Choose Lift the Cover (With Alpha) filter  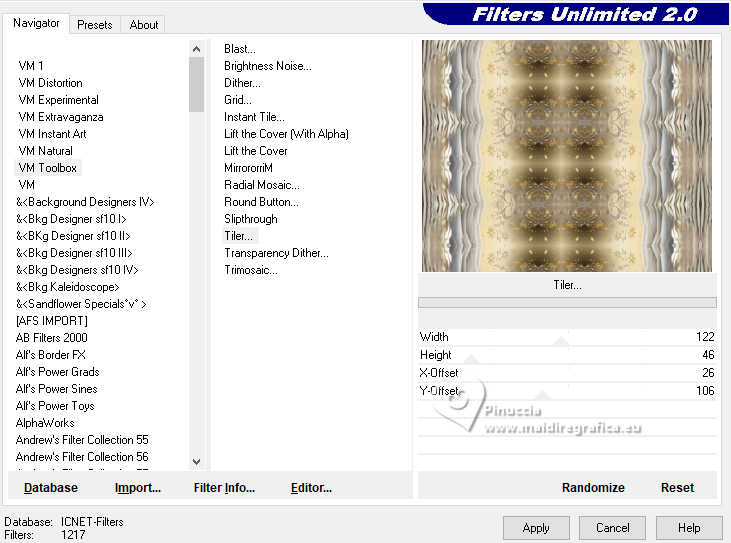click(x=286, y=134)
